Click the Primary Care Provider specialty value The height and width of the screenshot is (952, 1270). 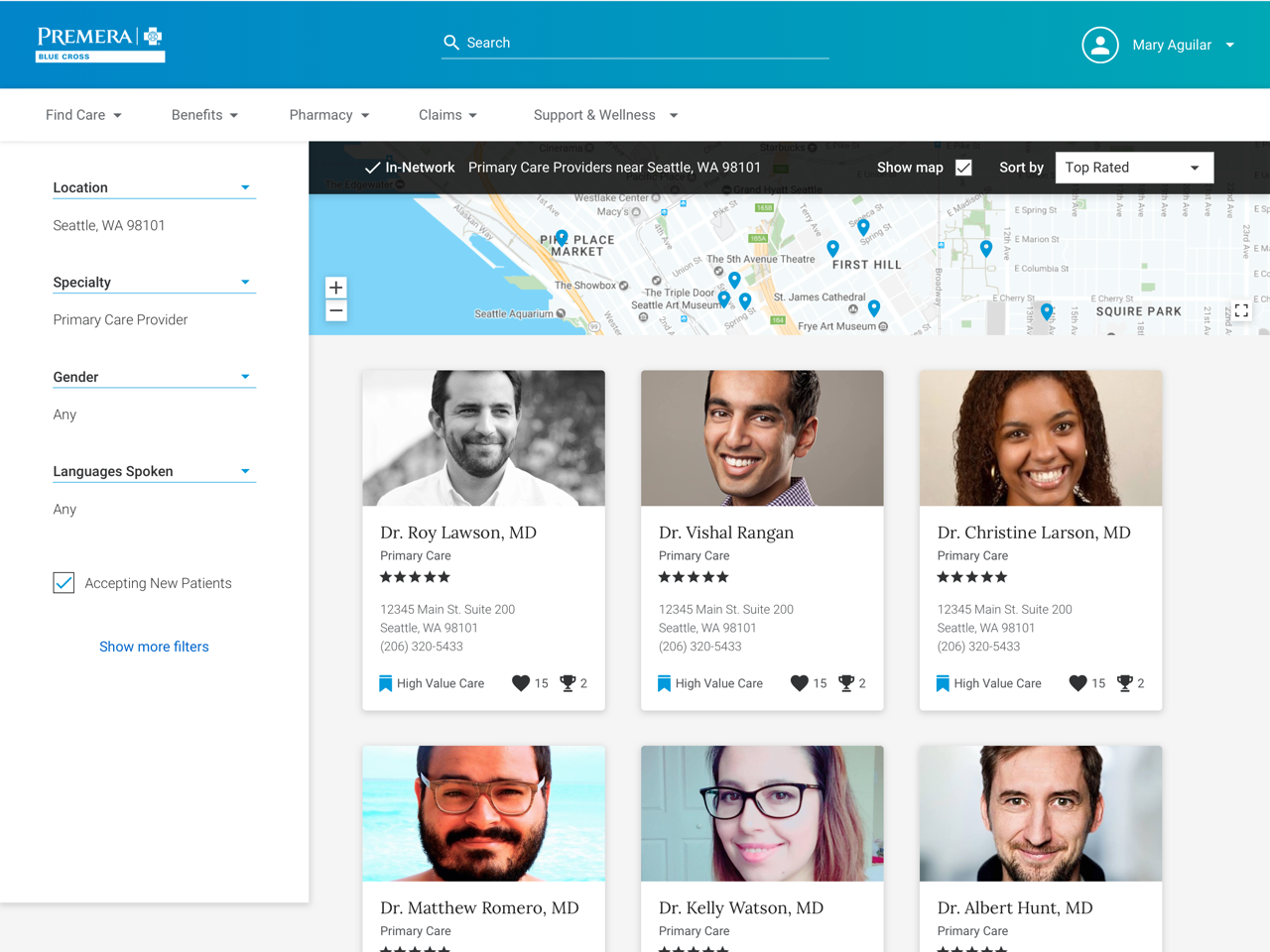point(120,319)
